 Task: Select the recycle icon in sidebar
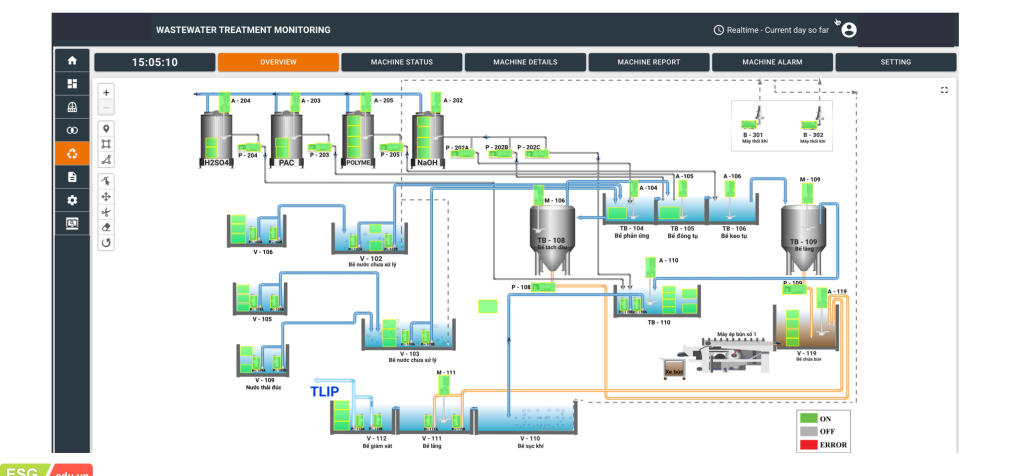pos(71,154)
